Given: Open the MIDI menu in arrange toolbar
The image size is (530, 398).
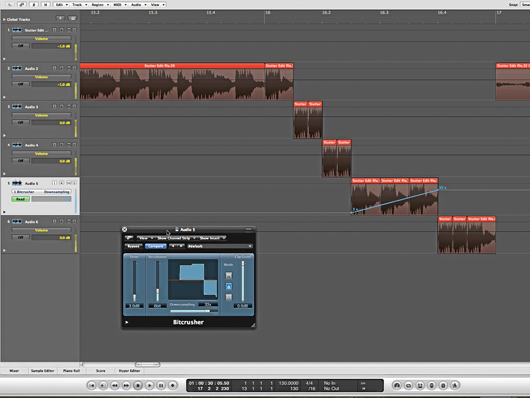Looking at the screenshot, I should click(119, 4).
